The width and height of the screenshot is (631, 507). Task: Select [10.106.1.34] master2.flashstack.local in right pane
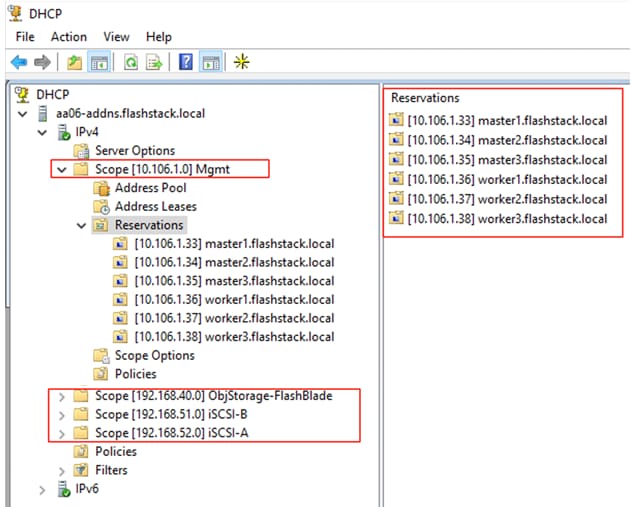[507, 140]
